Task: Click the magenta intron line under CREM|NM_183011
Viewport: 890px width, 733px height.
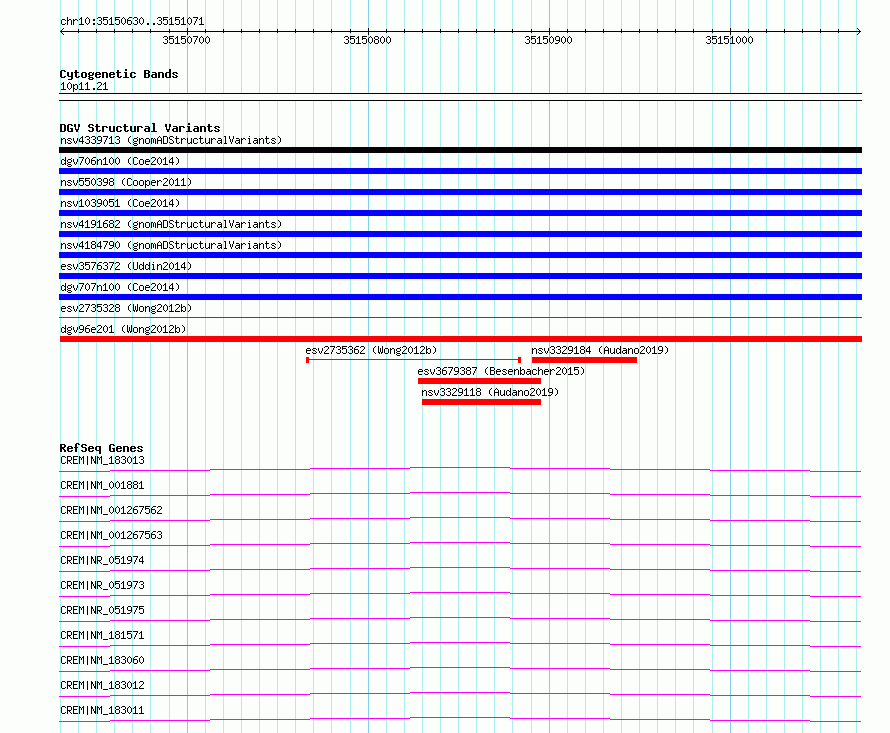Action: [x=460, y=718]
